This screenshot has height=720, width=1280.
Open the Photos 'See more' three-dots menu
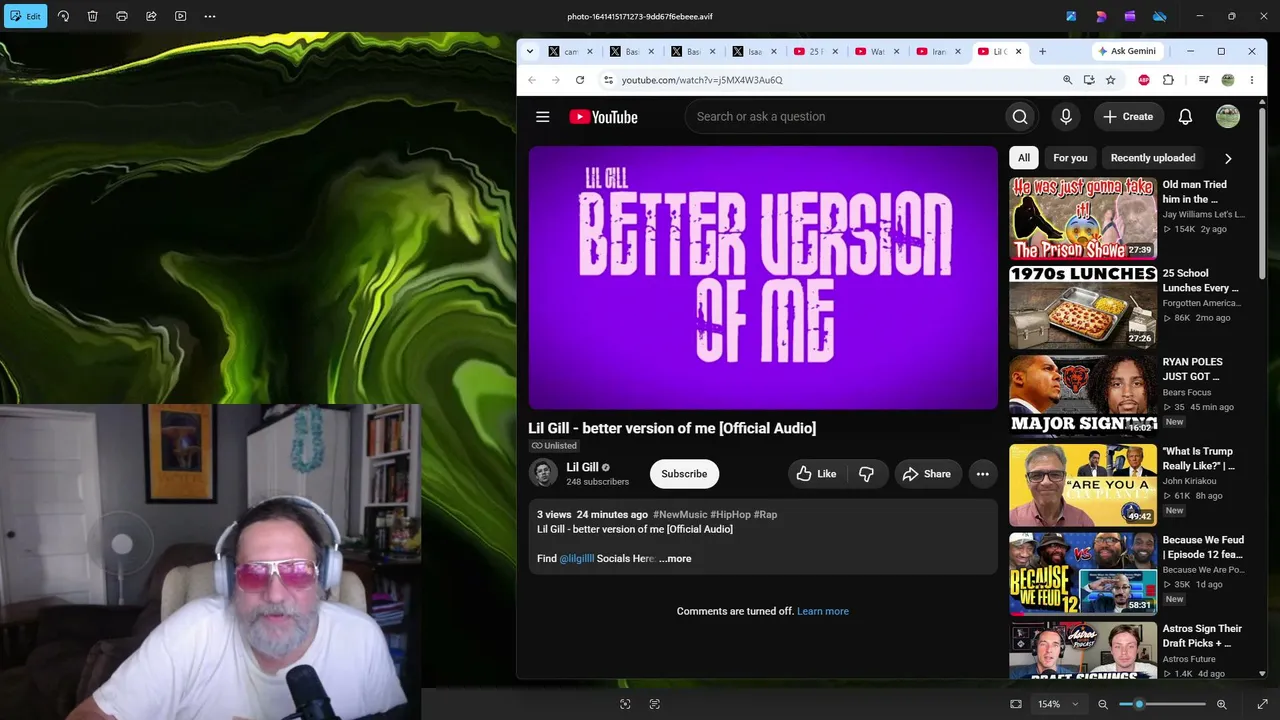[x=210, y=16]
